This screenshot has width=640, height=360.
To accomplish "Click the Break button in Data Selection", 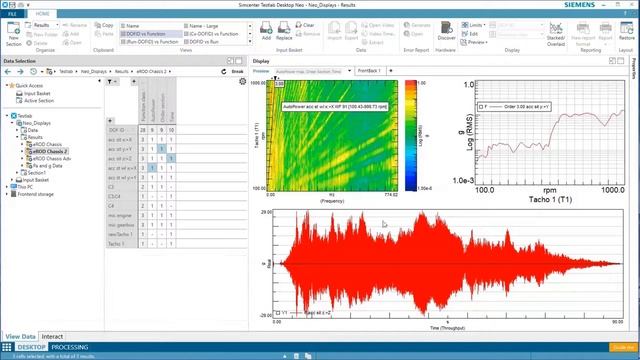I will 238,71.
